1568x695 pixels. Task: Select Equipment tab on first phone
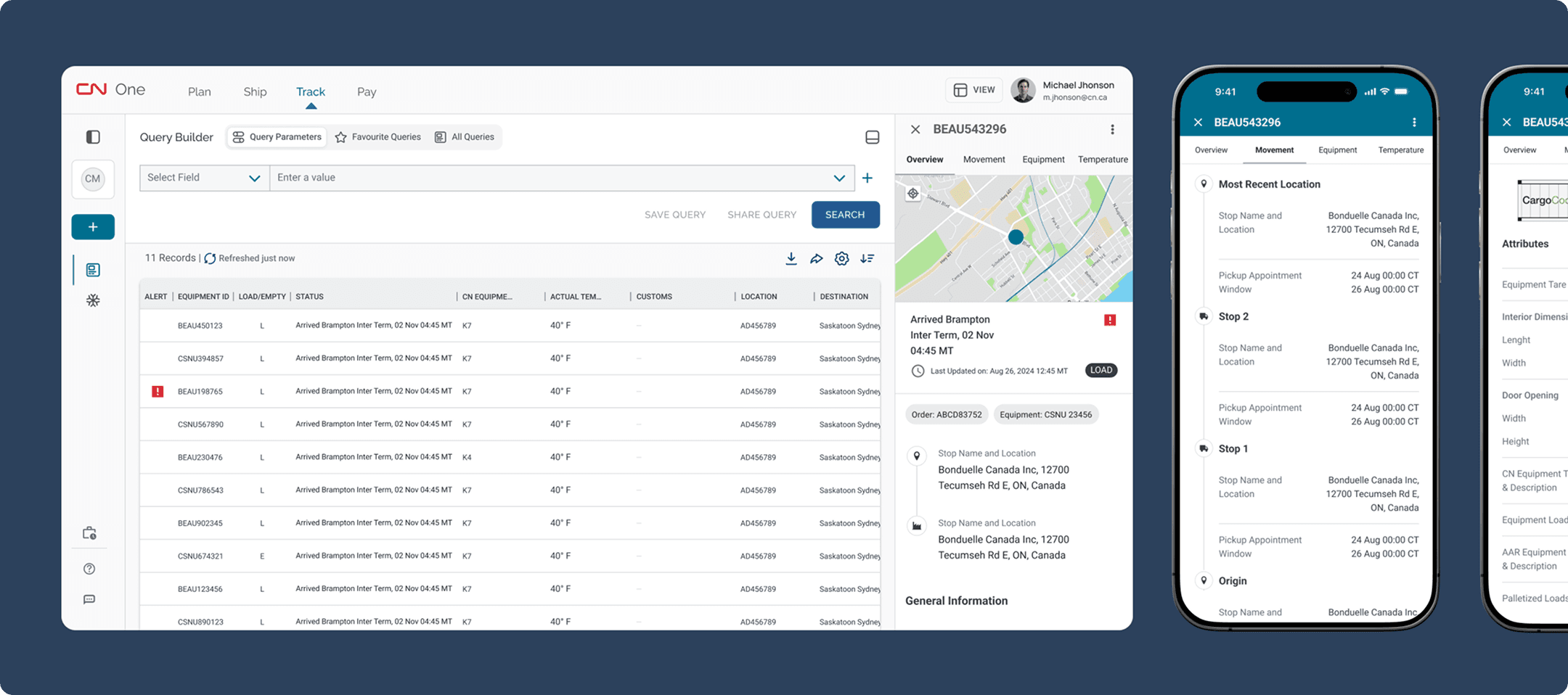click(1337, 150)
